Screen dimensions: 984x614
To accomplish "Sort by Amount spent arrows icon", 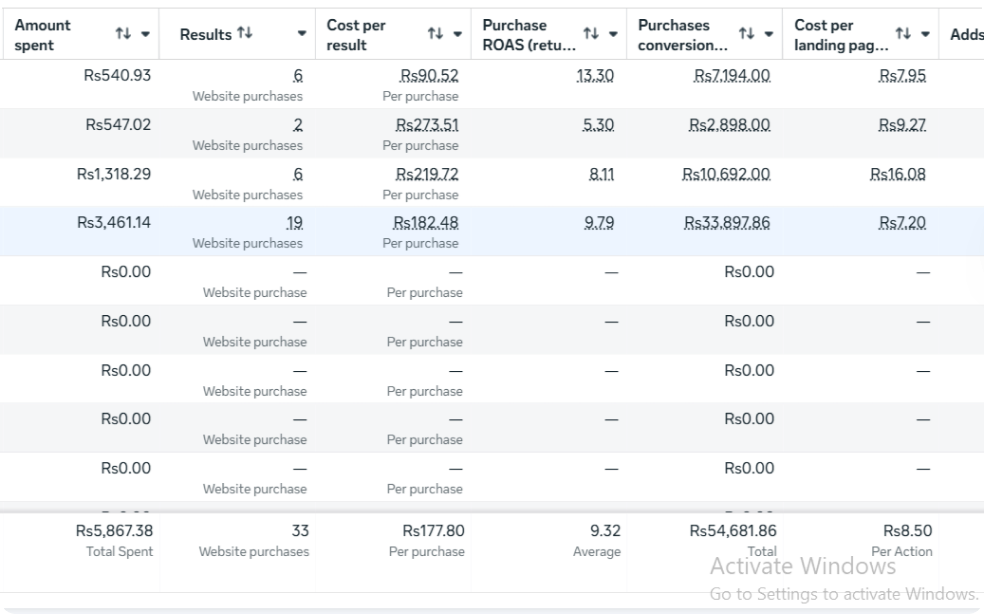I will pyautogui.click(x=123, y=33).
